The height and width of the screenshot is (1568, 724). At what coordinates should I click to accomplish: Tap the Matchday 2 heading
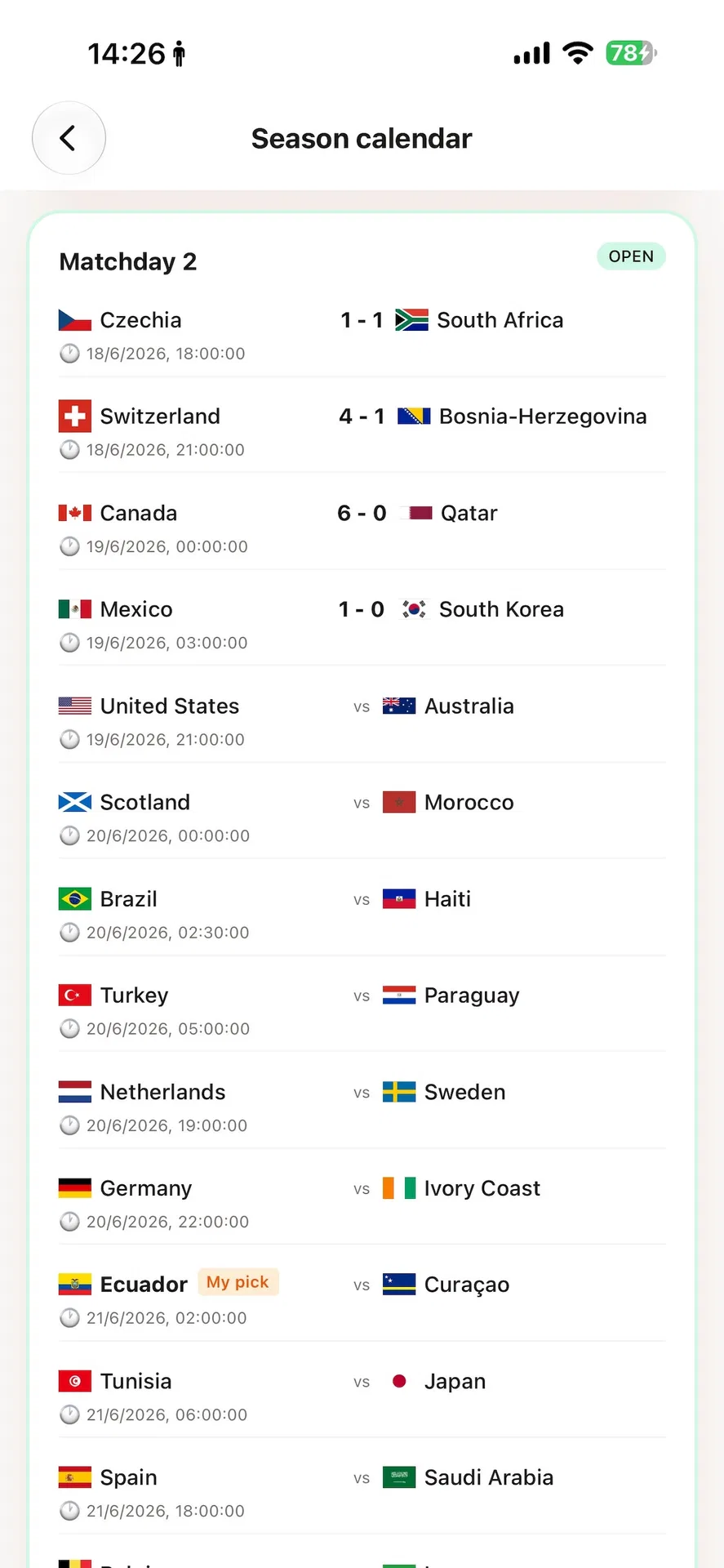(128, 261)
